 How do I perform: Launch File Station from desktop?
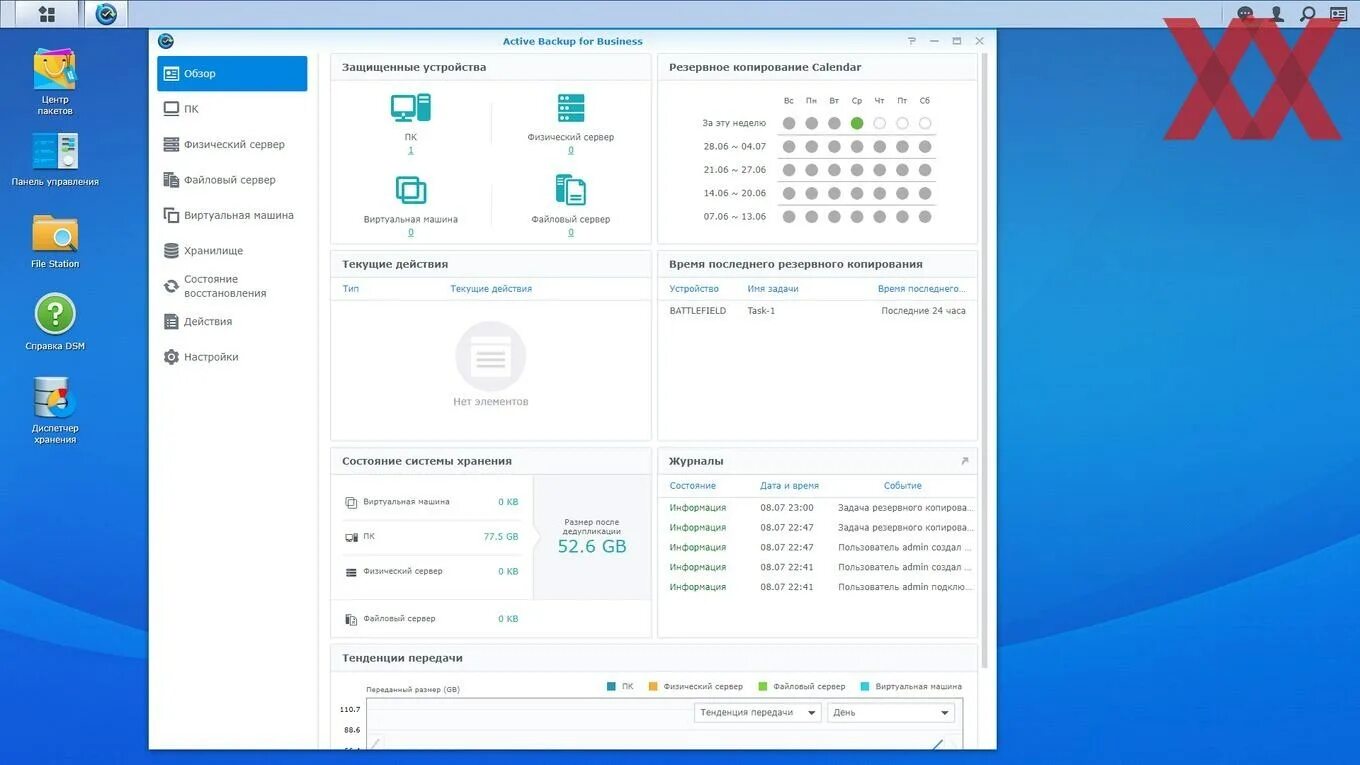pyautogui.click(x=55, y=241)
